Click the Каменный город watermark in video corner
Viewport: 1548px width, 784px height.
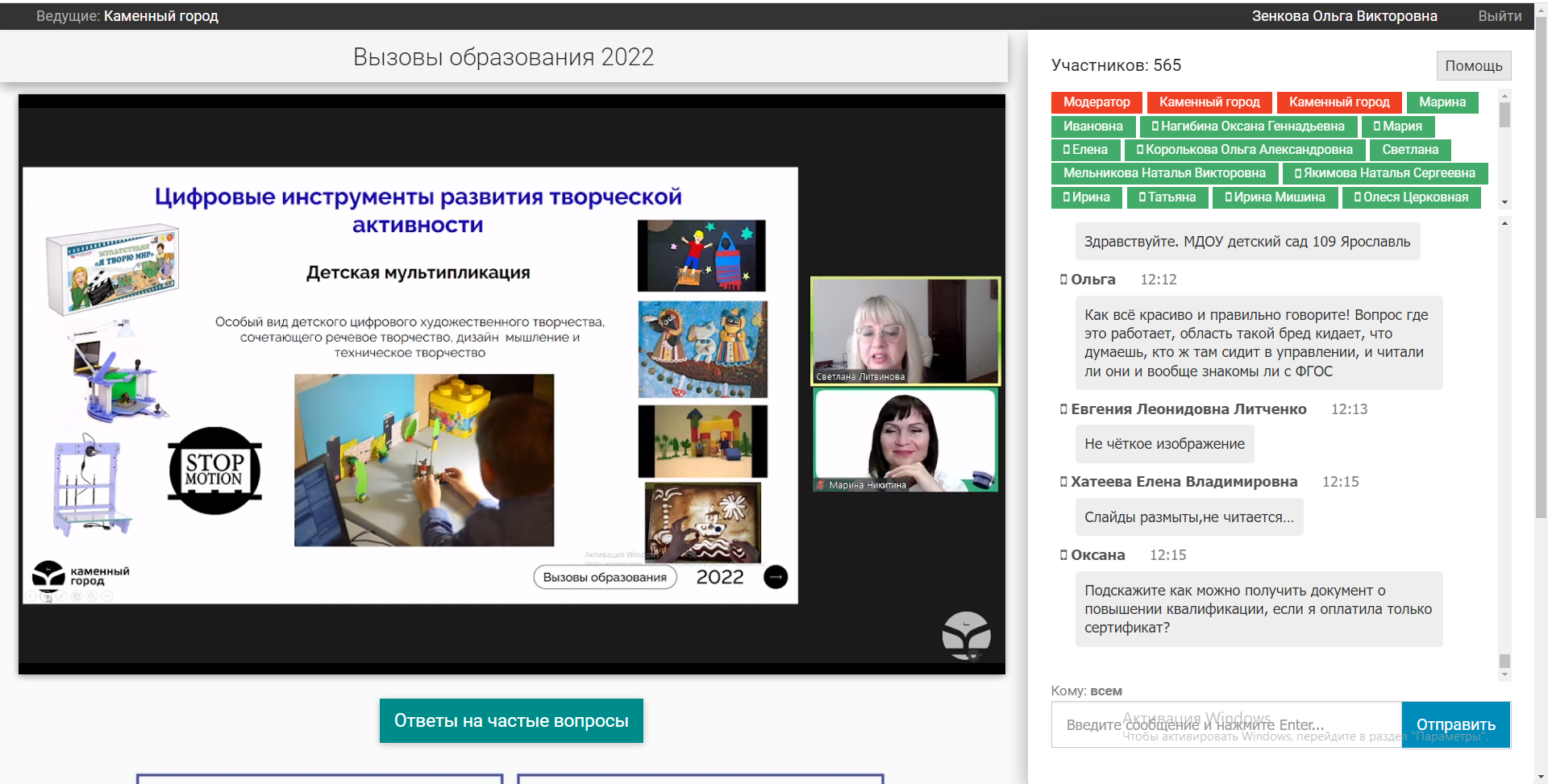[966, 636]
